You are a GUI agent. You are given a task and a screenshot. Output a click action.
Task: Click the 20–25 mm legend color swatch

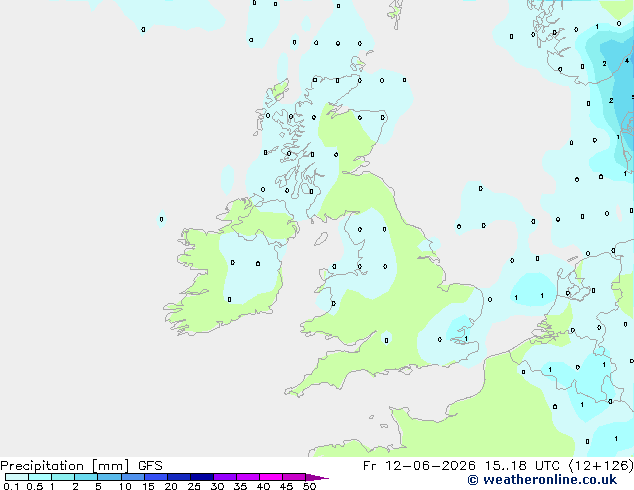coord(178,477)
